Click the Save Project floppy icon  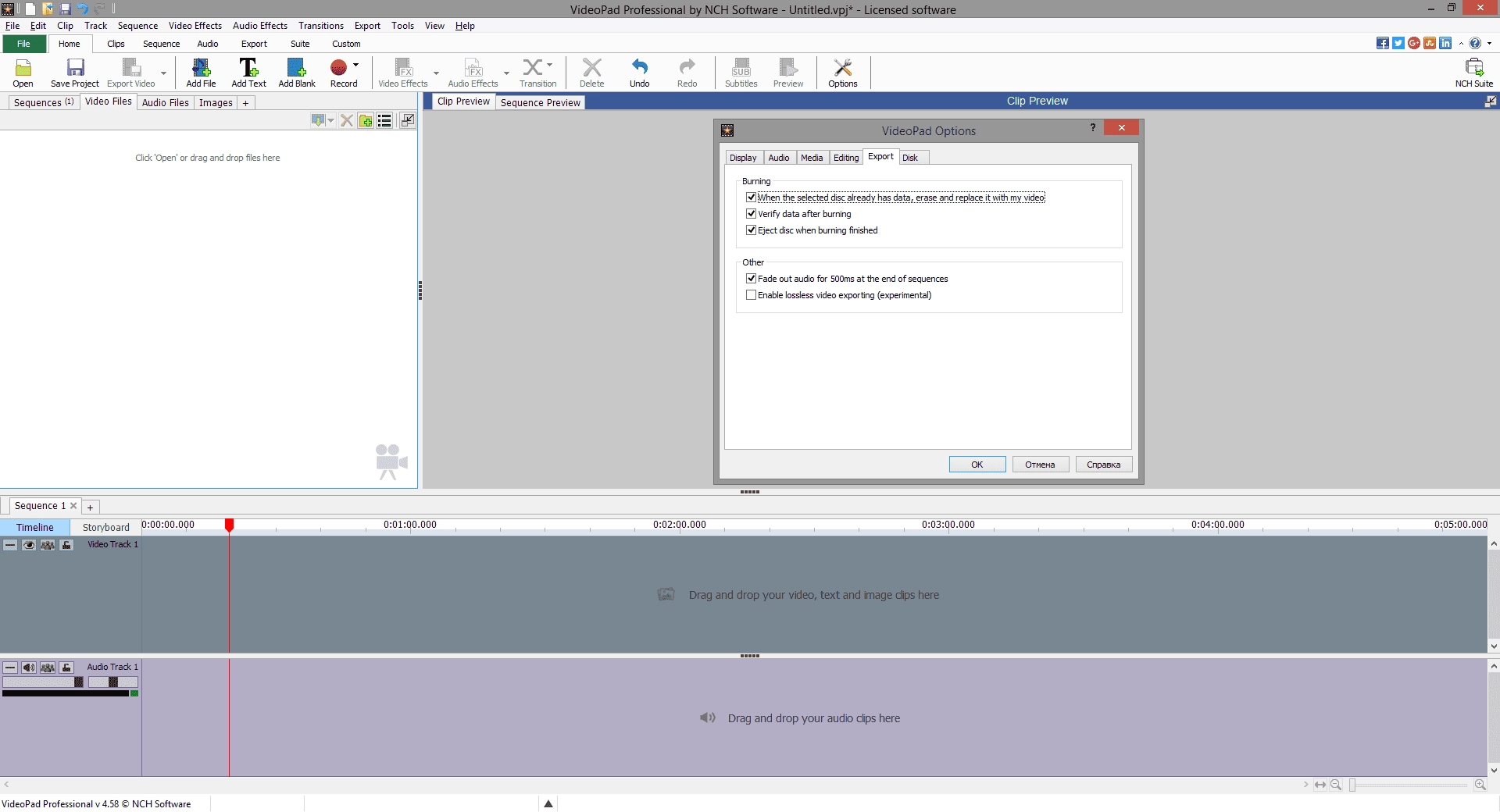coord(75,67)
